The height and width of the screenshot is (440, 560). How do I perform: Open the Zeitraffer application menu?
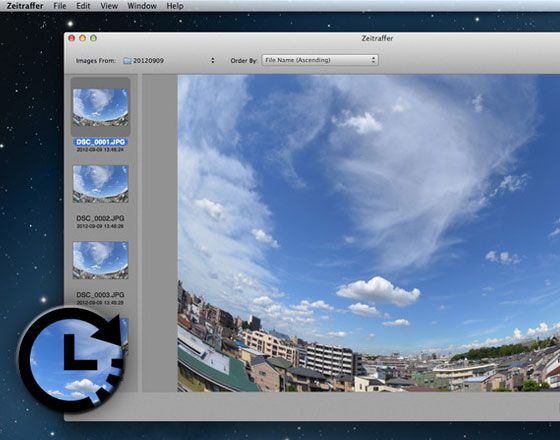(25, 6)
